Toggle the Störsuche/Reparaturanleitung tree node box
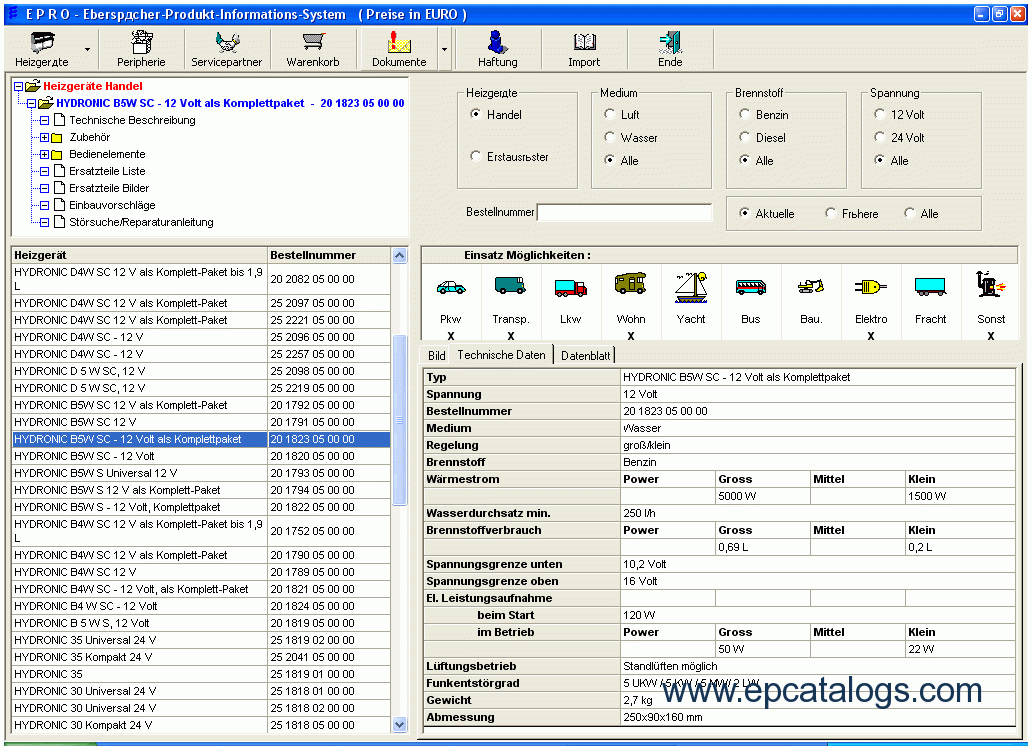1032x746 pixels. coord(44,223)
